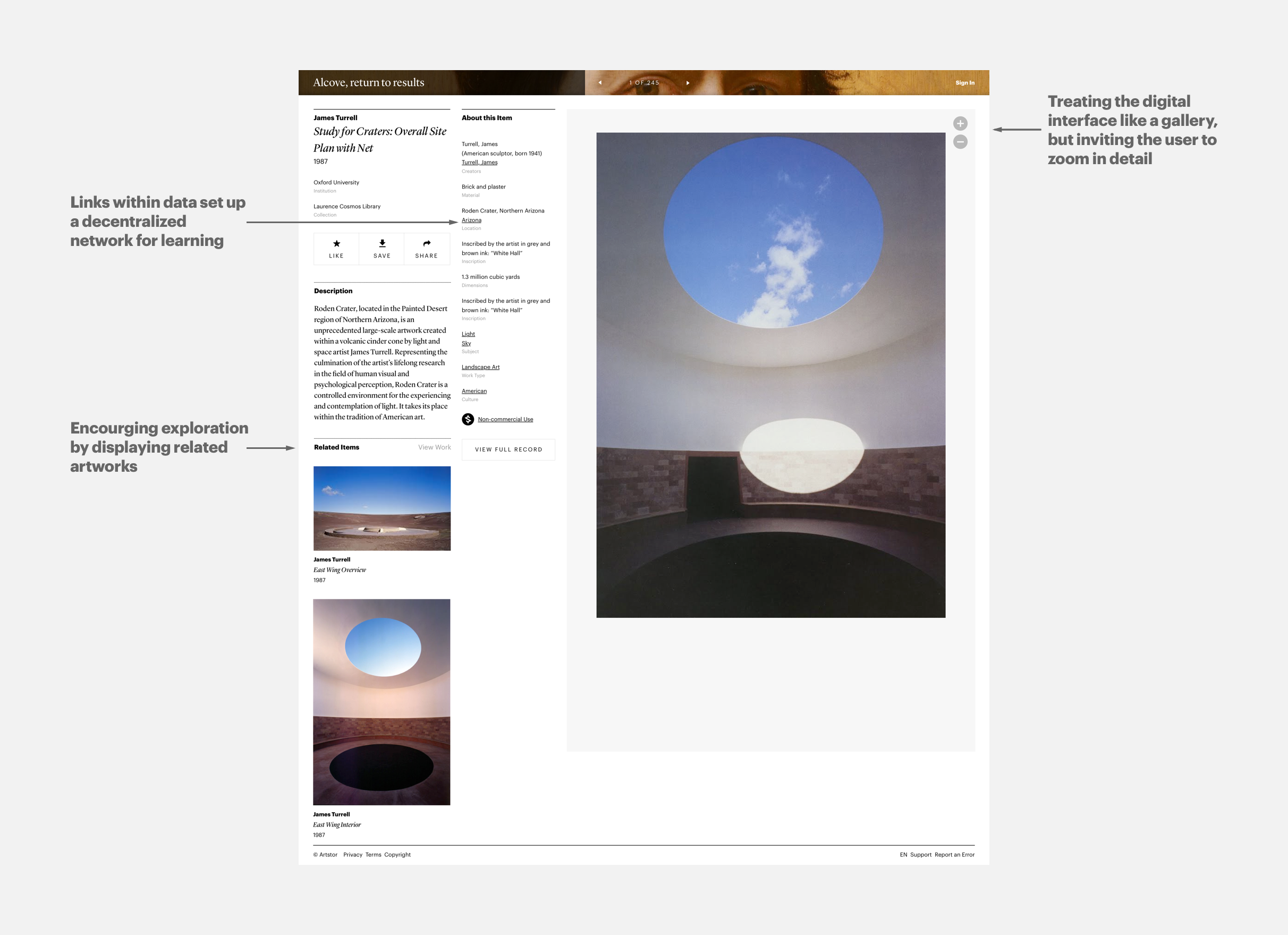Go to next result arrow
Viewport: 1288px width, 935px height.
click(x=688, y=83)
